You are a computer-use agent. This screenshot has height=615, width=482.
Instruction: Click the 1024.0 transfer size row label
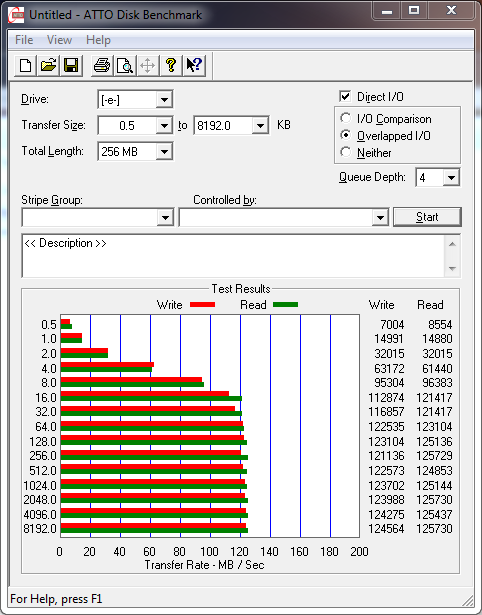pos(40,486)
